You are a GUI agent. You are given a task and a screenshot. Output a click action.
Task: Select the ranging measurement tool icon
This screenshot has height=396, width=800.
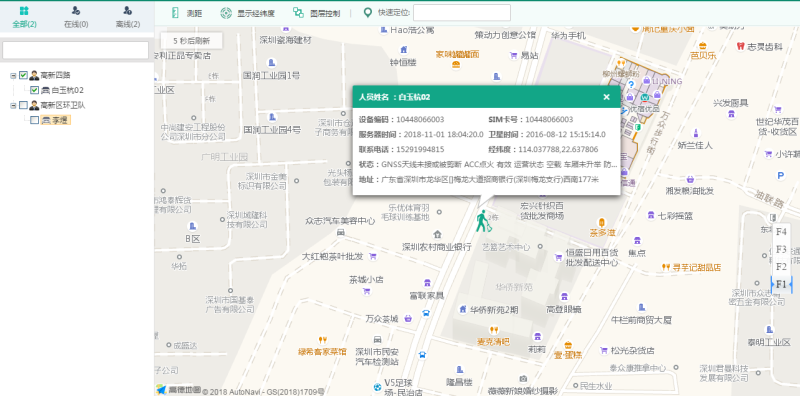(x=175, y=13)
